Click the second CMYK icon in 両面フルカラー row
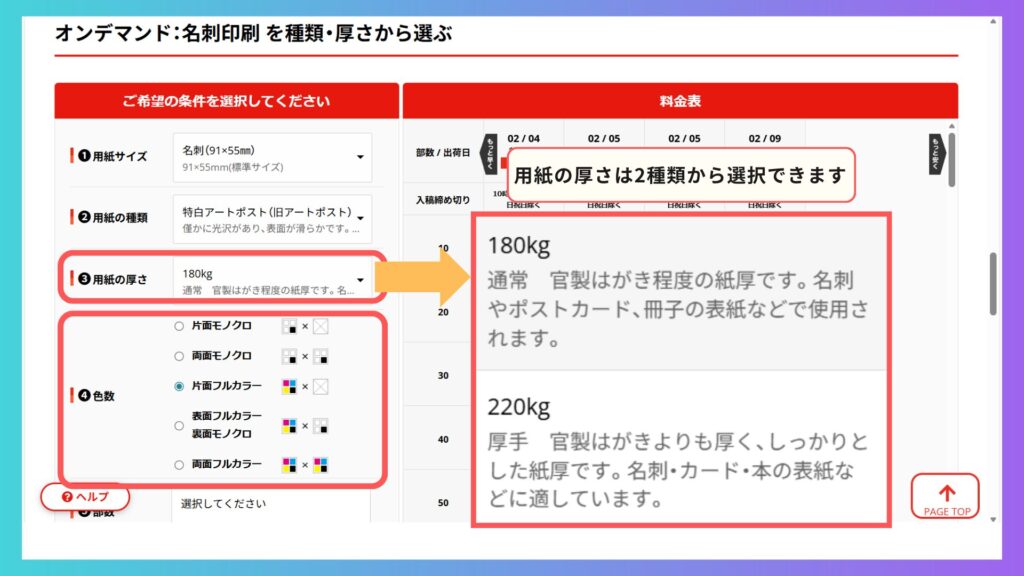 tap(320, 465)
